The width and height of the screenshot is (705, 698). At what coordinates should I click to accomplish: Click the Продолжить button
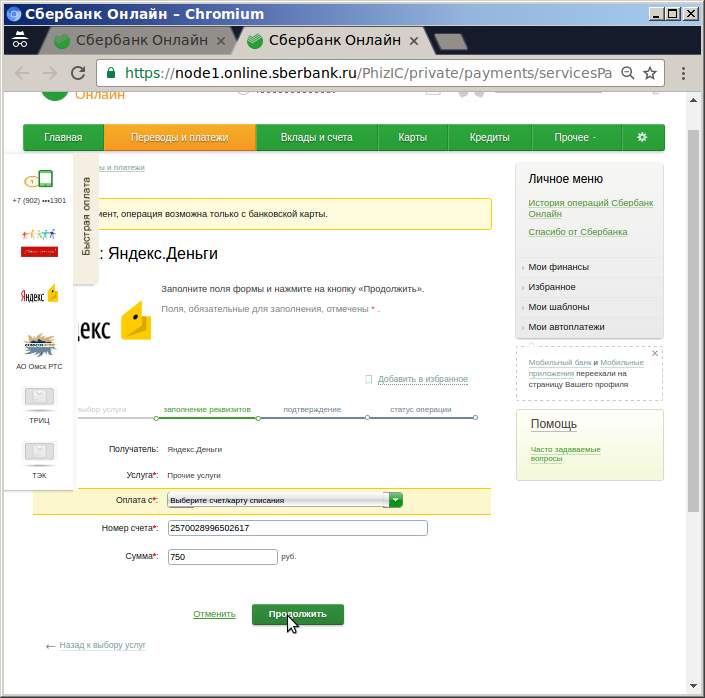[x=298, y=614]
